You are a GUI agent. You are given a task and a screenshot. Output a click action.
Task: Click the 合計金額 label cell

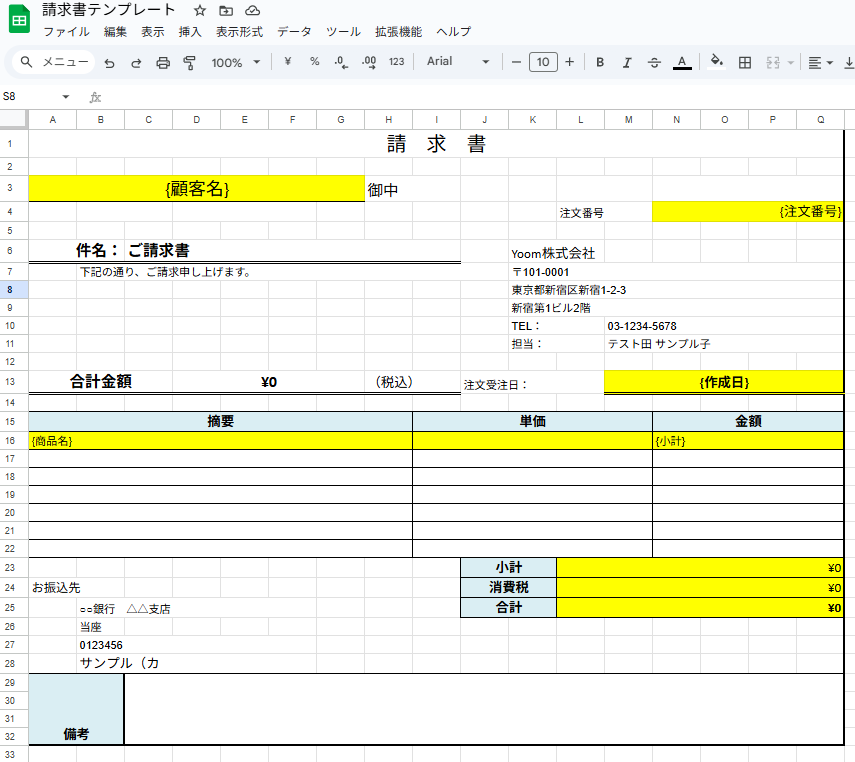pyautogui.click(x=101, y=381)
